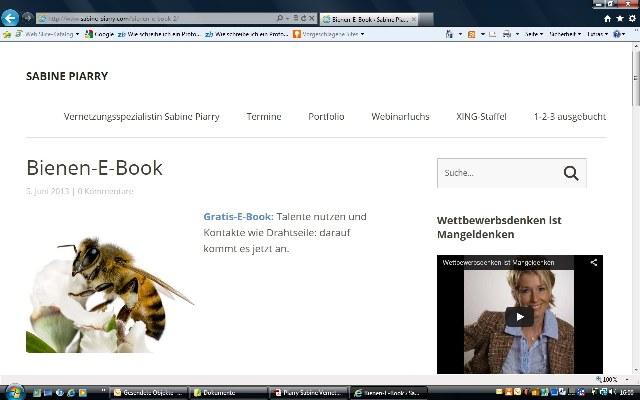Open Favorites with the star icon

(620, 18)
